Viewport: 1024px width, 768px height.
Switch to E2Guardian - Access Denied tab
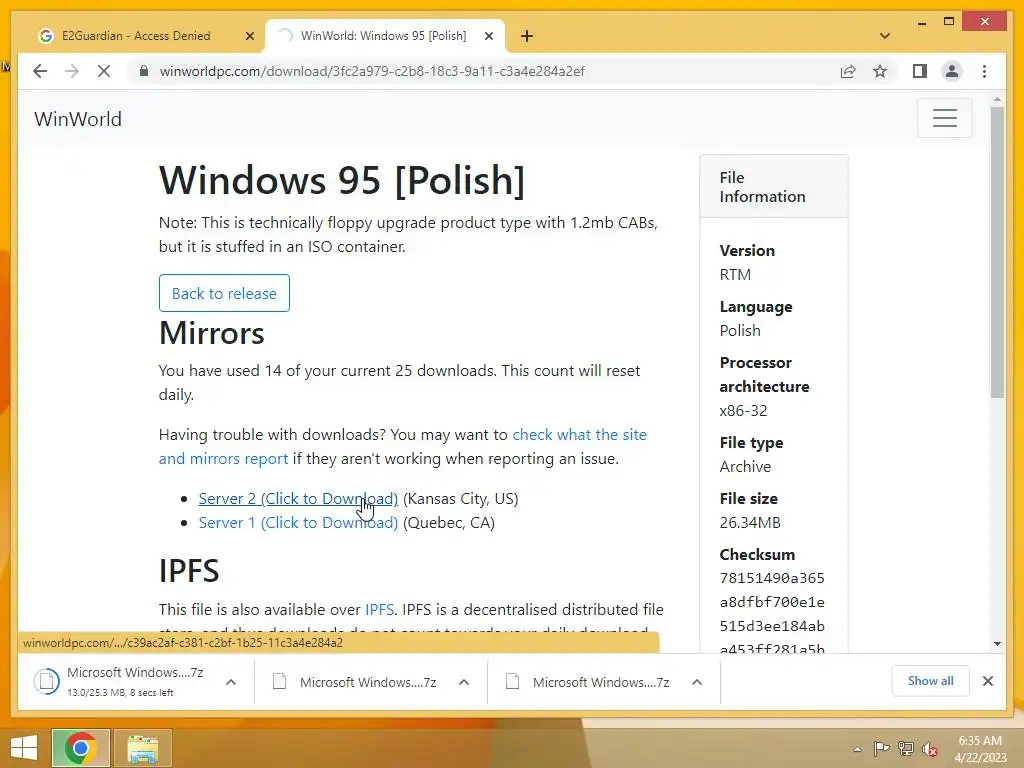coord(136,36)
